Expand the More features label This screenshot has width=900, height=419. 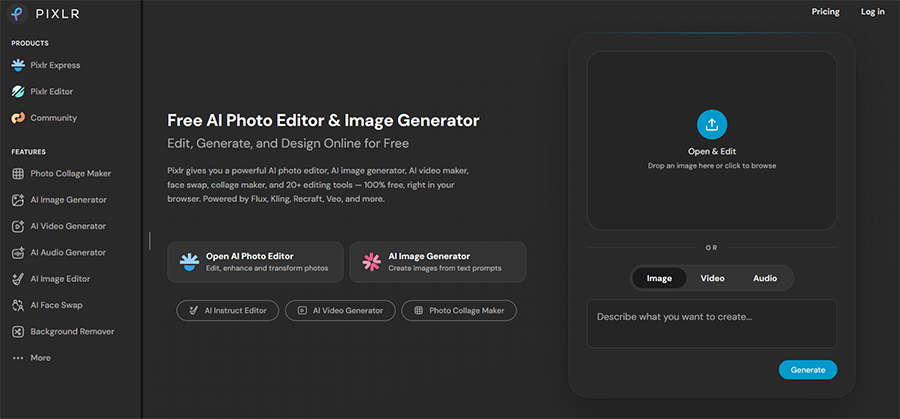click(x=40, y=358)
